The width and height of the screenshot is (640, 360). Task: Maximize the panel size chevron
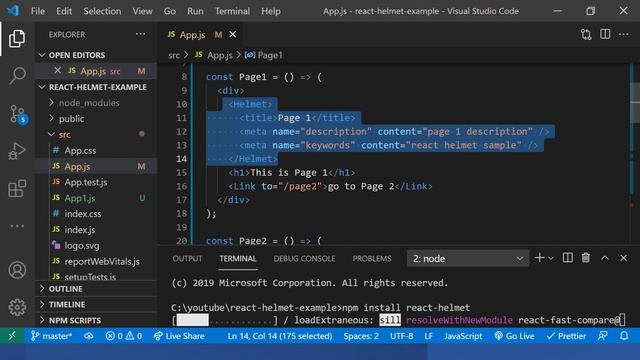click(604, 258)
